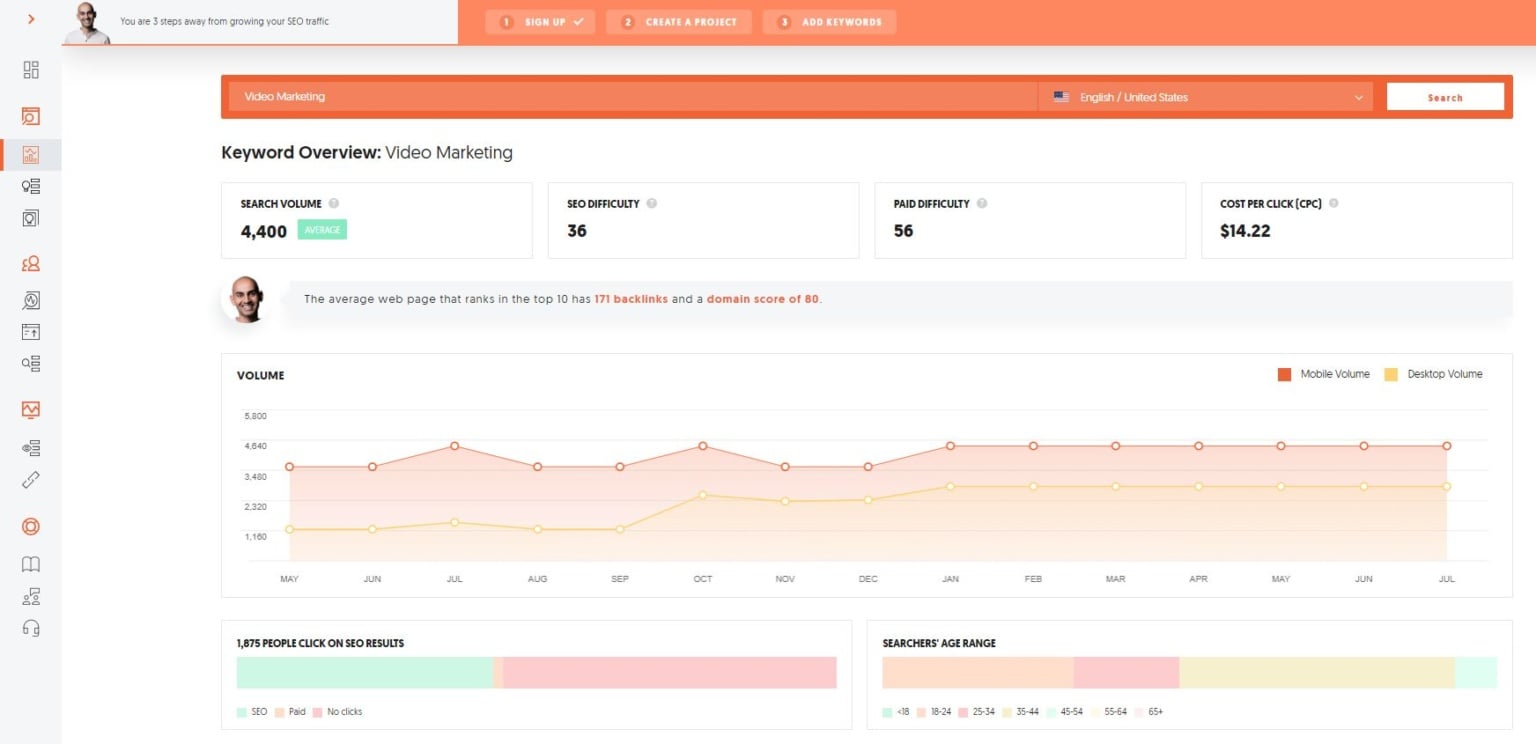Image resolution: width=1536 pixels, height=744 pixels.
Task: Toggle the Desktop Volume legend series
Action: (x=1434, y=374)
